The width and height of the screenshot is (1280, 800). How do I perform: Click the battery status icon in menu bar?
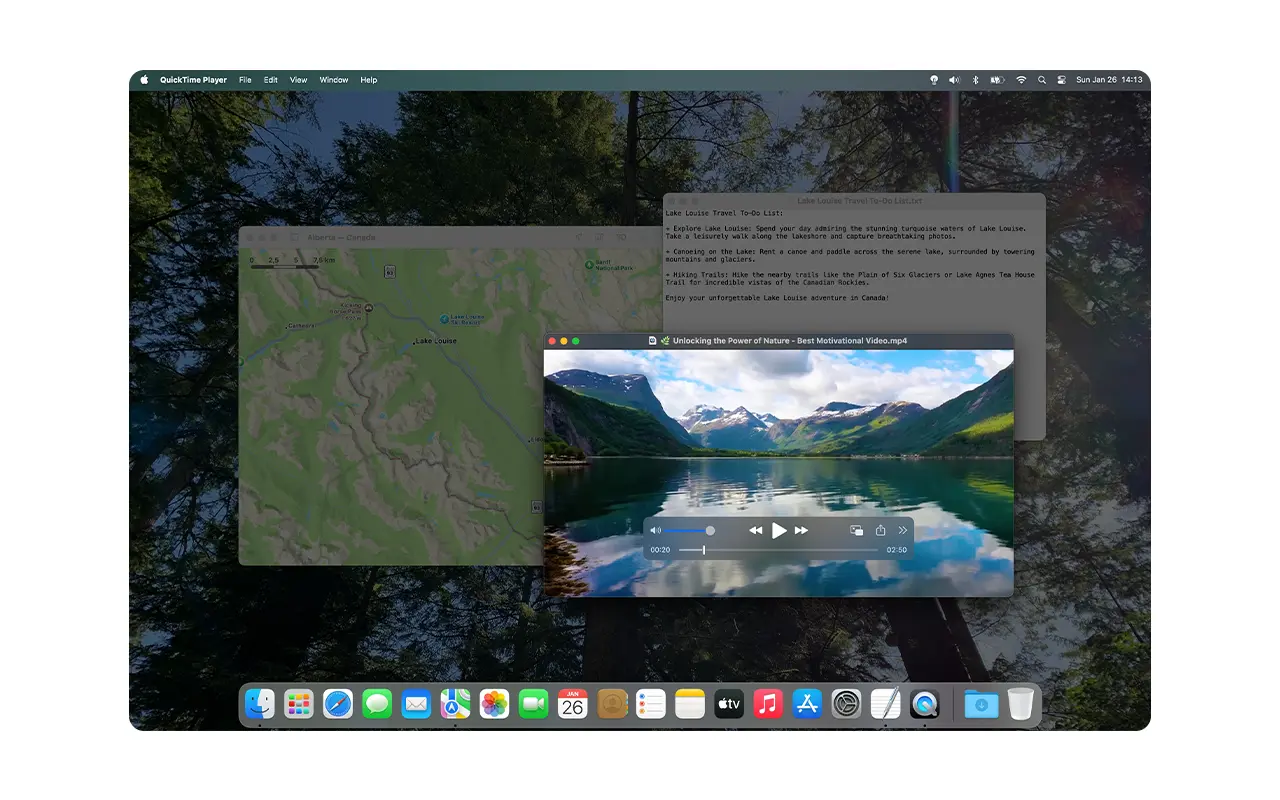pos(997,80)
